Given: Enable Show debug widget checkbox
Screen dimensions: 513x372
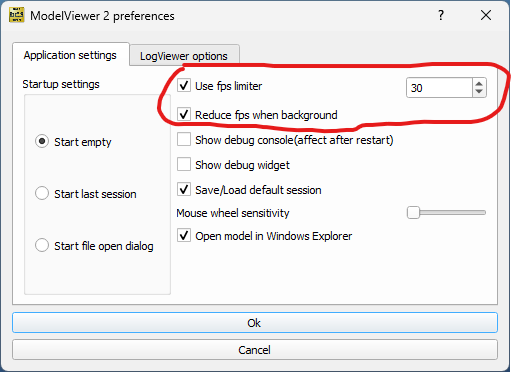Looking at the screenshot, I should point(184,164).
